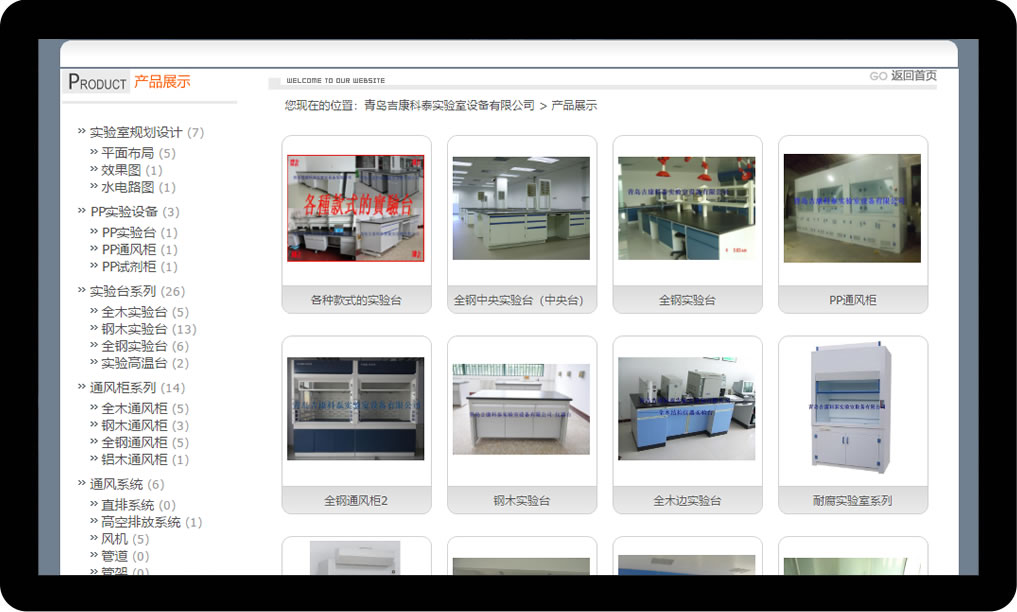
Task: Open the 通风柜系列 (14) category
Action: (137, 388)
